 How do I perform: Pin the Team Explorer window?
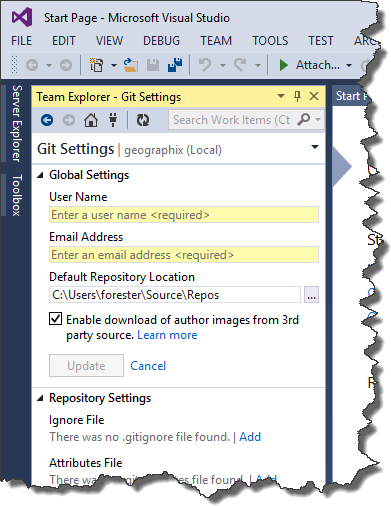(x=297, y=97)
